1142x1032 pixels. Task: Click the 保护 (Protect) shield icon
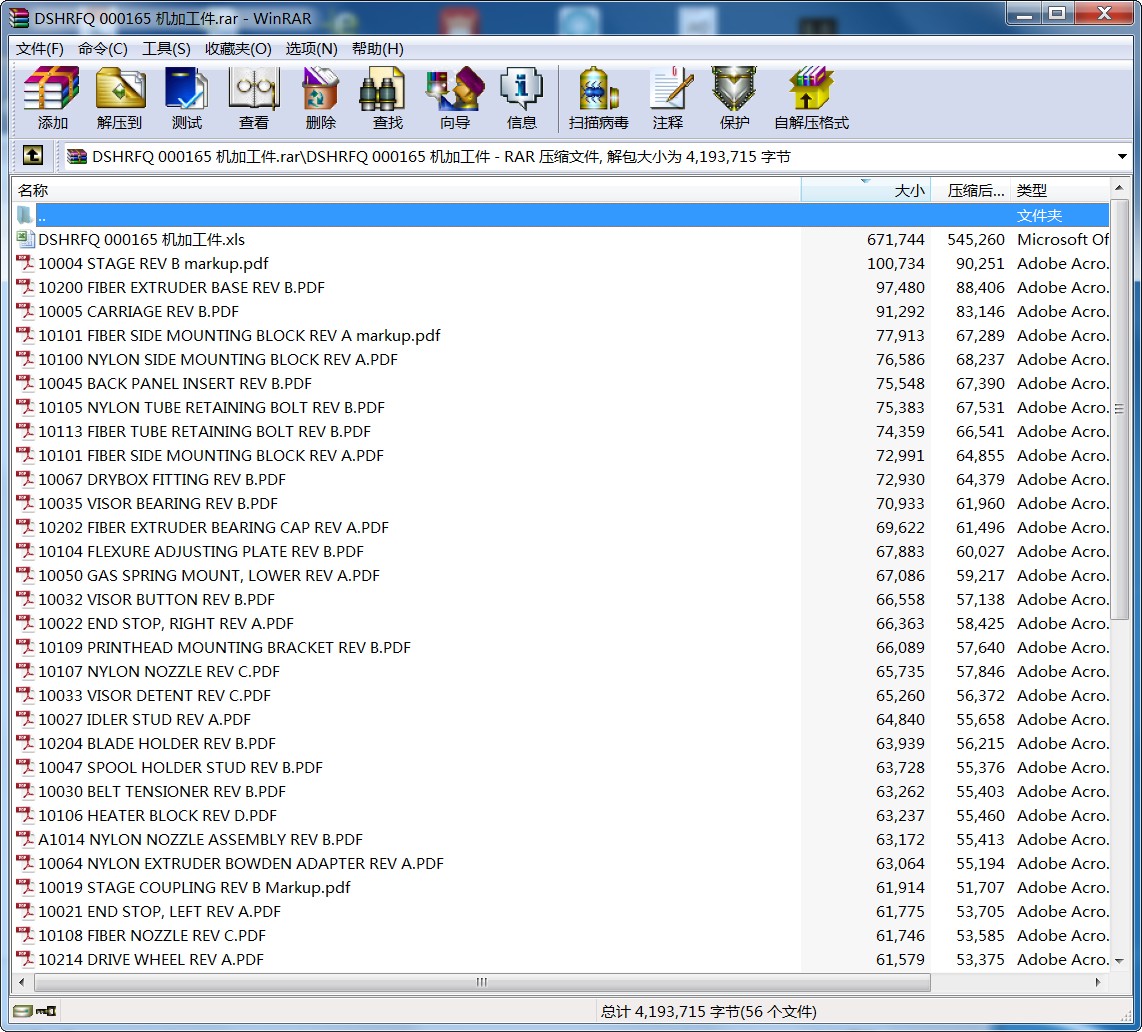(x=734, y=89)
